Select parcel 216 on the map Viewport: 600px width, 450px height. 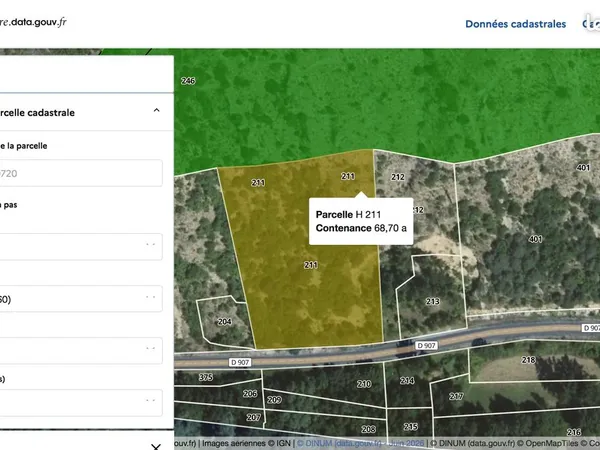click(x=574, y=432)
